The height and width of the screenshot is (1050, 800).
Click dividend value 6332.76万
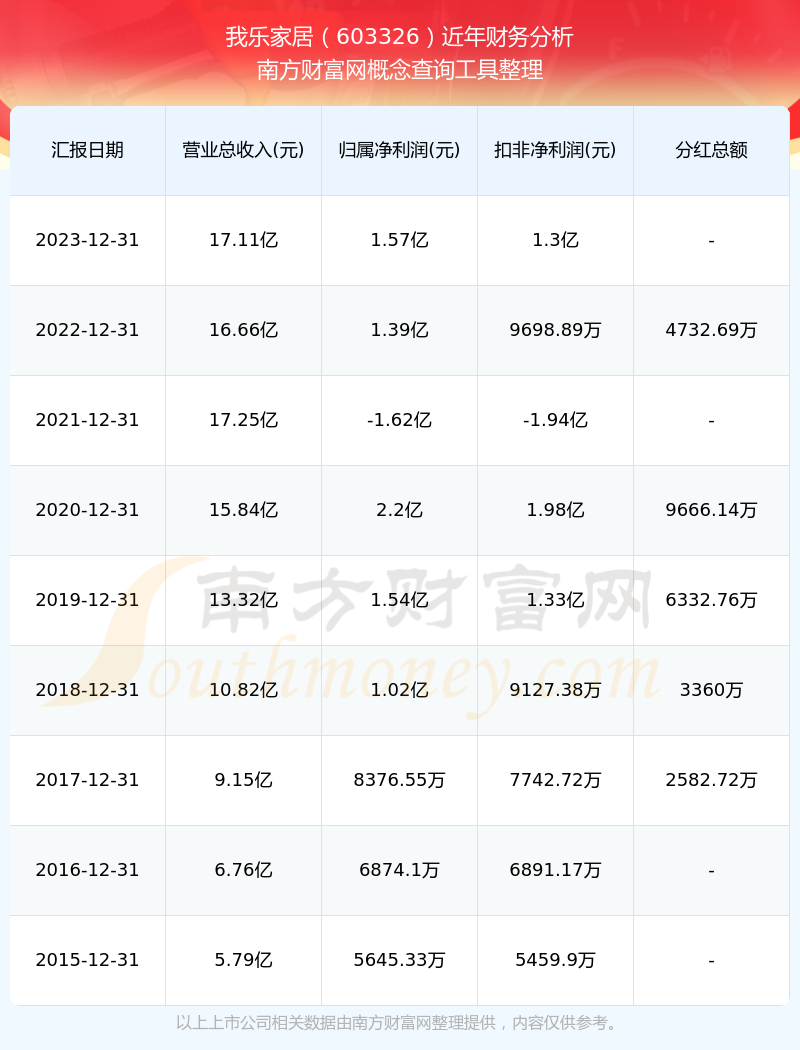[712, 600]
